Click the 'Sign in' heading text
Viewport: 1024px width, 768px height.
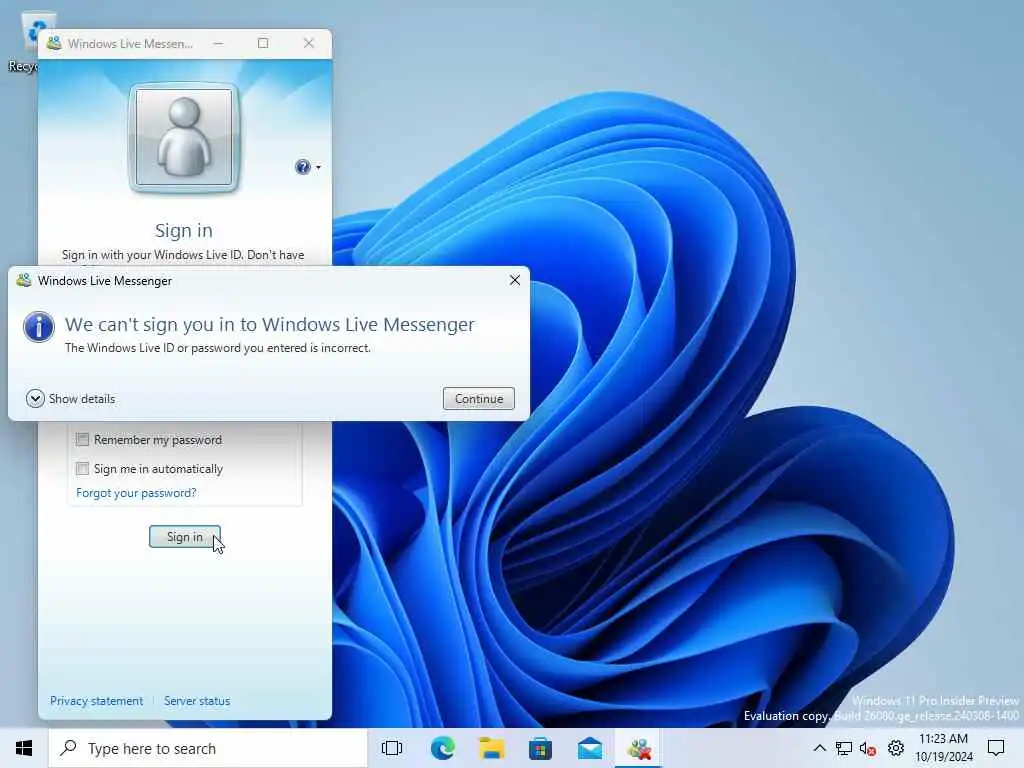(x=184, y=231)
